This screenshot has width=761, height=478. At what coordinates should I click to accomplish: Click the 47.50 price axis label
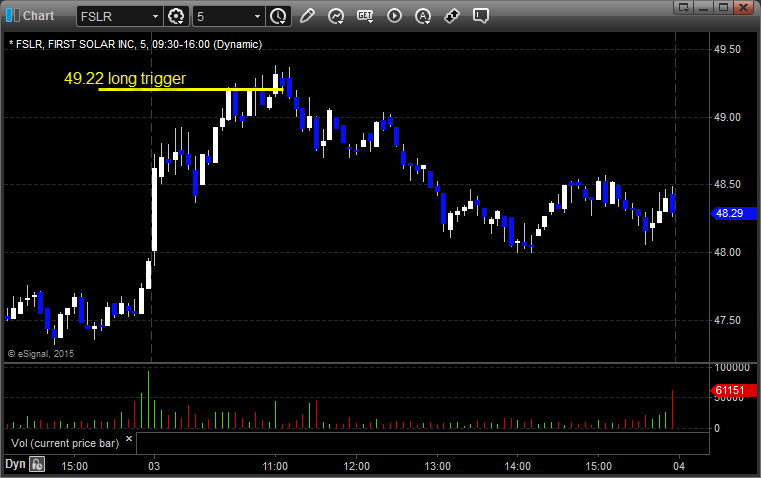[x=727, y=320]
